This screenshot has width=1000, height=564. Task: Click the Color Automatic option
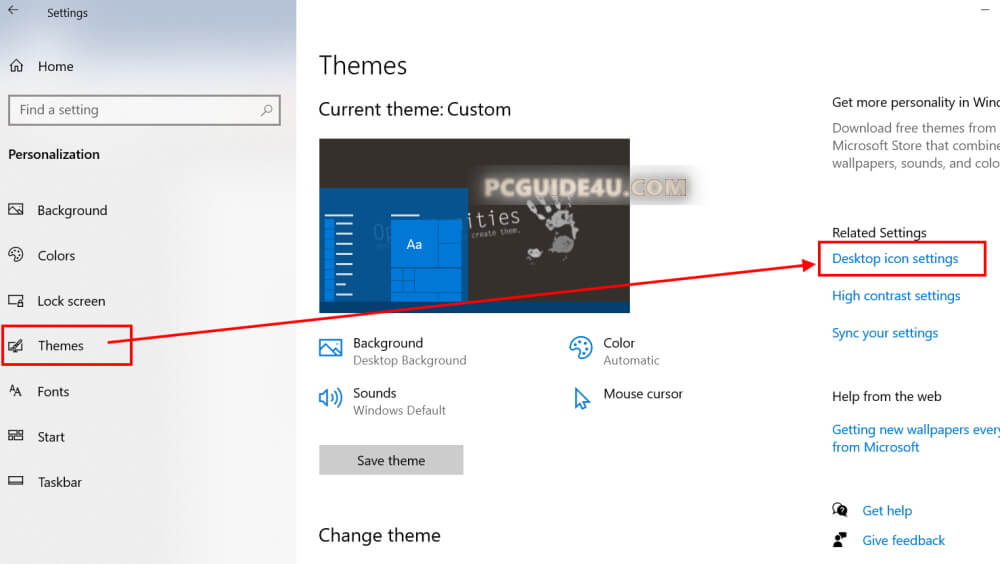(618, 351)
